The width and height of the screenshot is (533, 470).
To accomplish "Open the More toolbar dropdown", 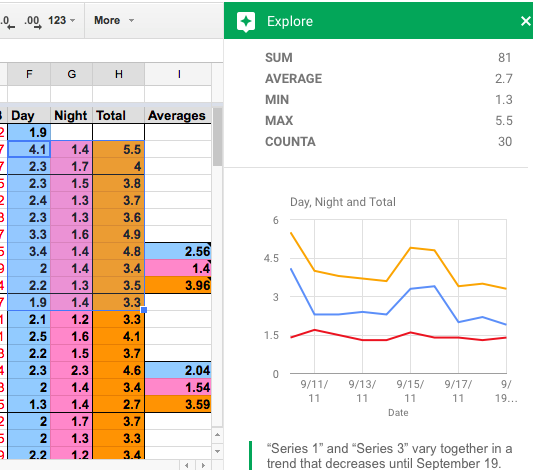I will pyautogui.click(x=114, y=20).
